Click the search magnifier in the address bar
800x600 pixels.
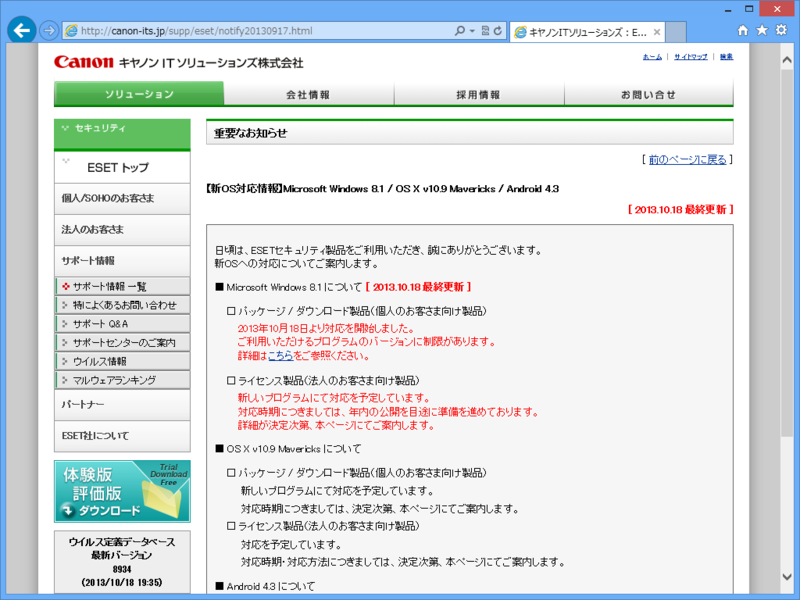(461, 30)
